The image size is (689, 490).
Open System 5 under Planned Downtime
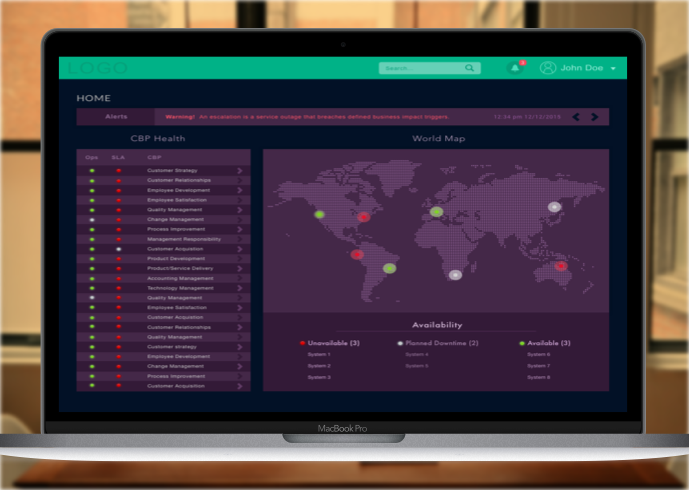click(x=417, y=366)
